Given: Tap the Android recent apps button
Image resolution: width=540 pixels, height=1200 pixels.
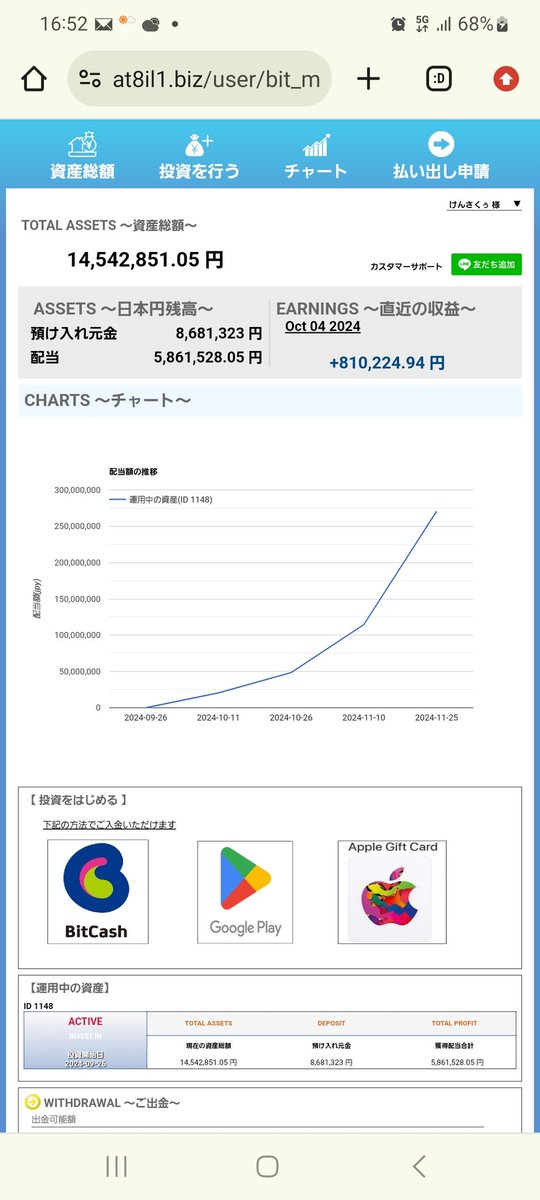Looking at the screenshot, I should click(116, 1166).
